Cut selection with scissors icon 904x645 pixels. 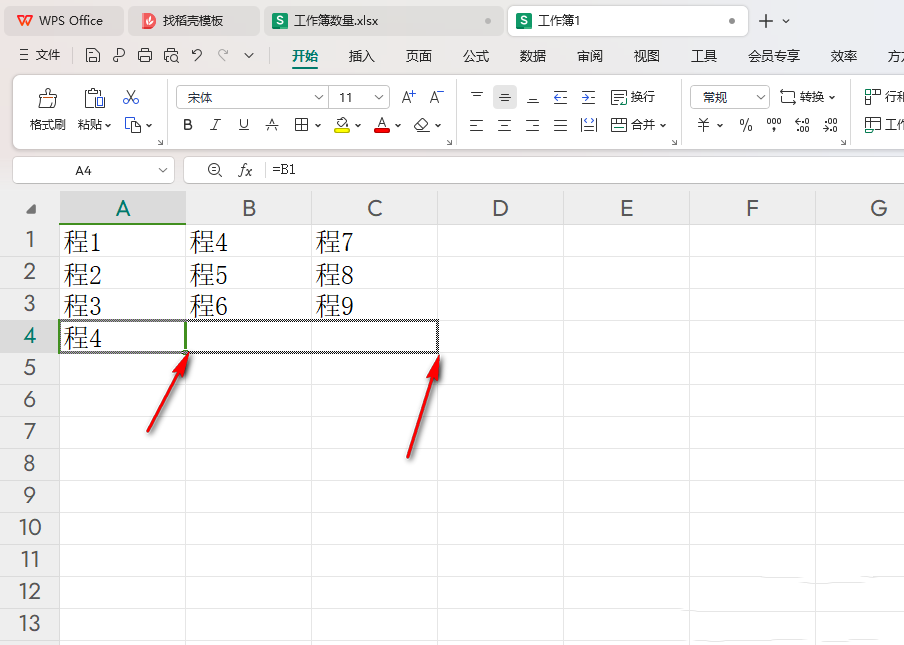[x=131, y=97]
